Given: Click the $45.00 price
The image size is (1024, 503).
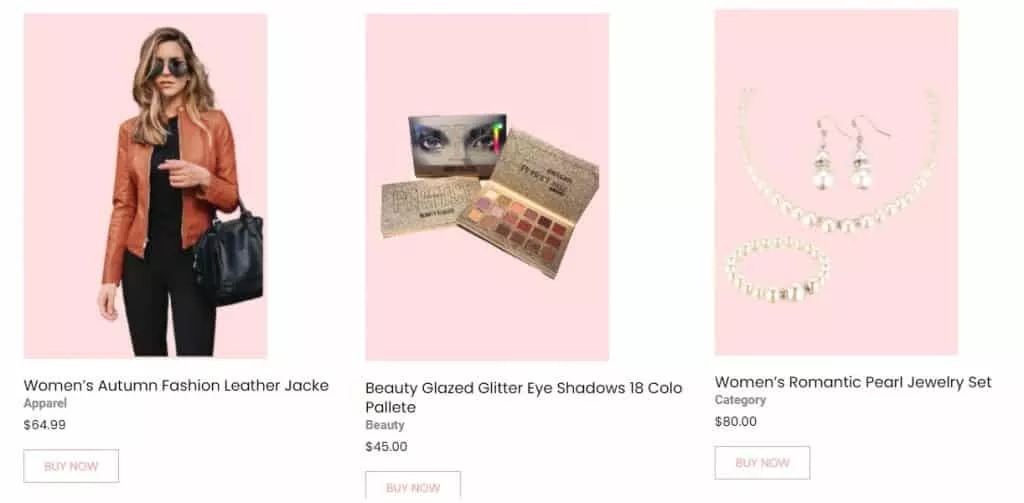Looking at the screenshot, I should 386,447.
